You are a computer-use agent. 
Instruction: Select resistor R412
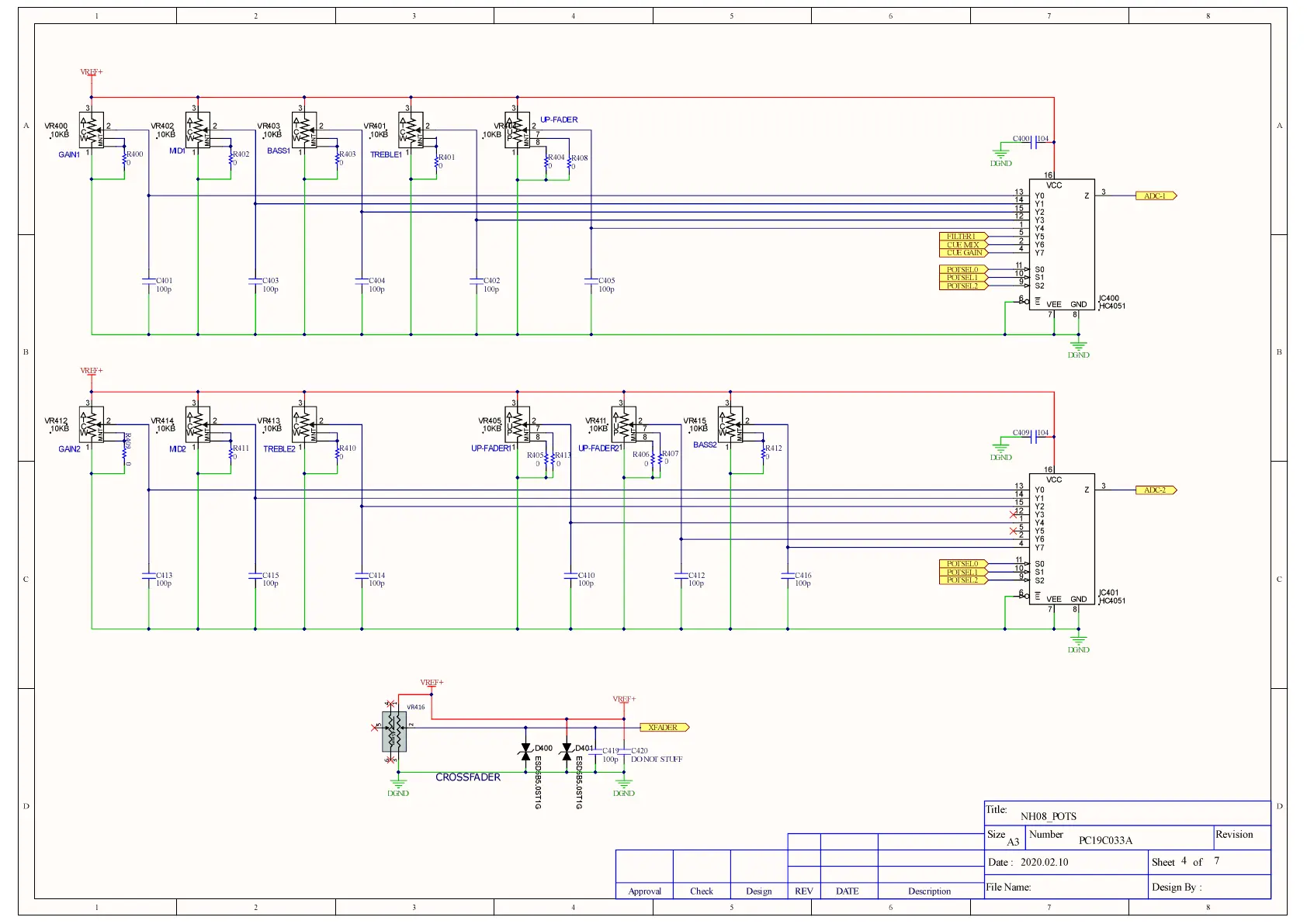coord(763,453)
